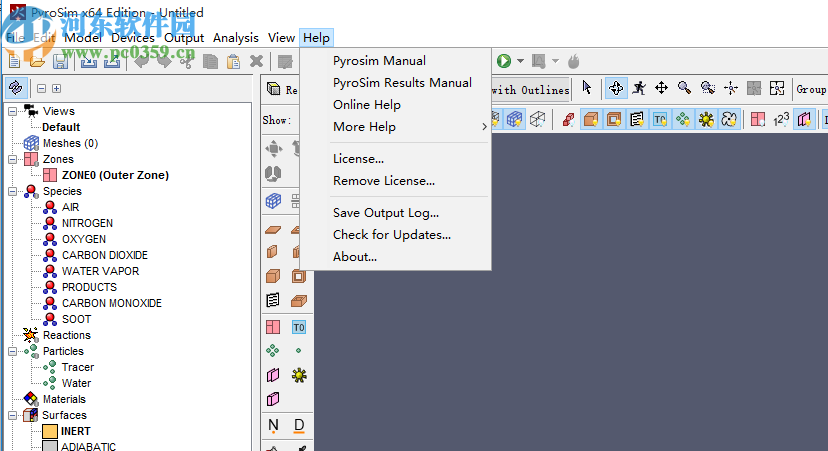Select Meshes (0) tree item
828x451 pixels.
click(70, 144)
